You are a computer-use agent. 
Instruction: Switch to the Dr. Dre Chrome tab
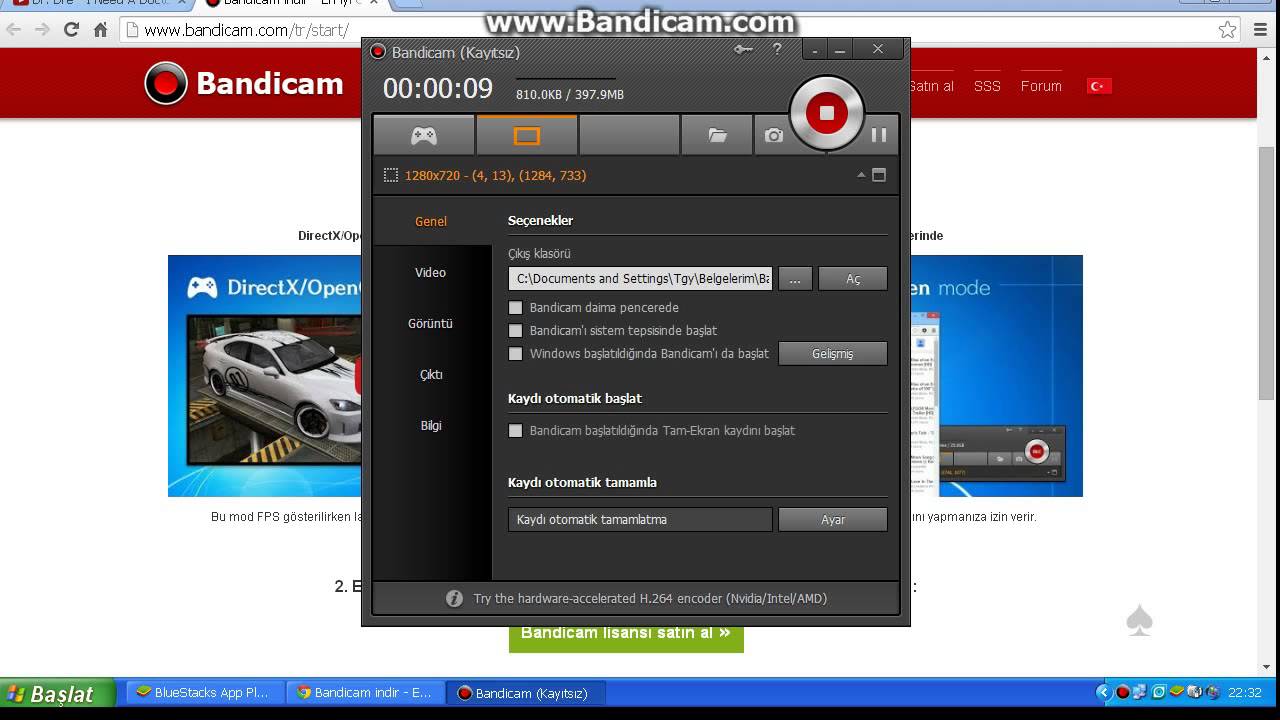coord(97,3)
